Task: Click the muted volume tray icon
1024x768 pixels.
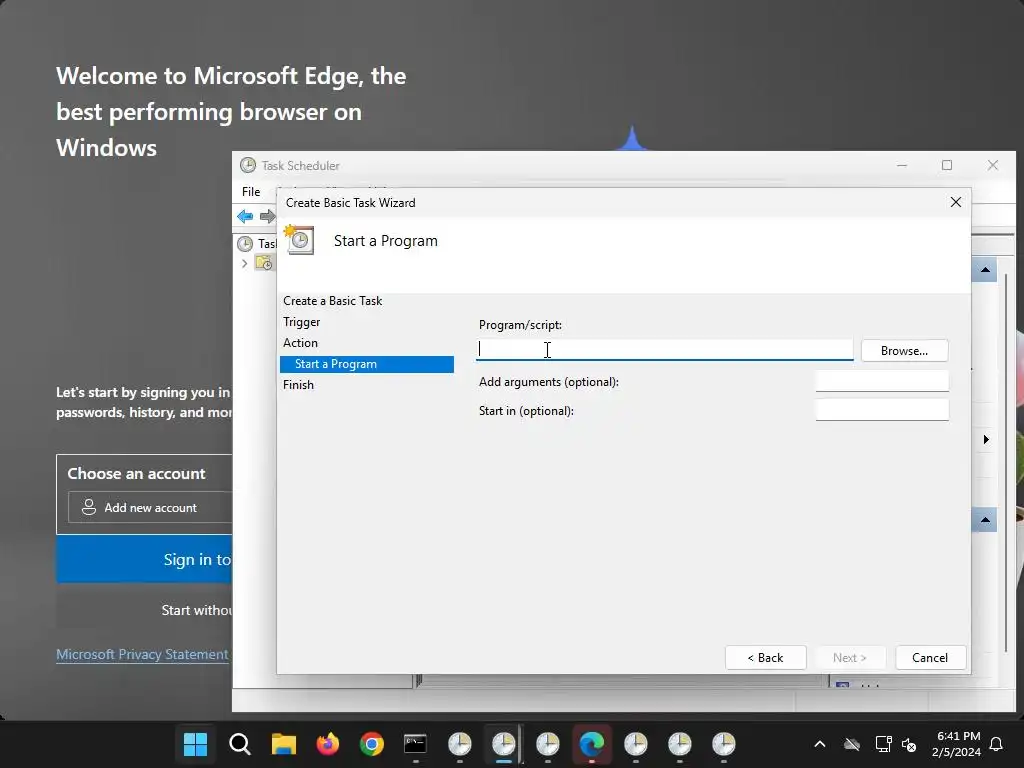Action: click(908, 744)
